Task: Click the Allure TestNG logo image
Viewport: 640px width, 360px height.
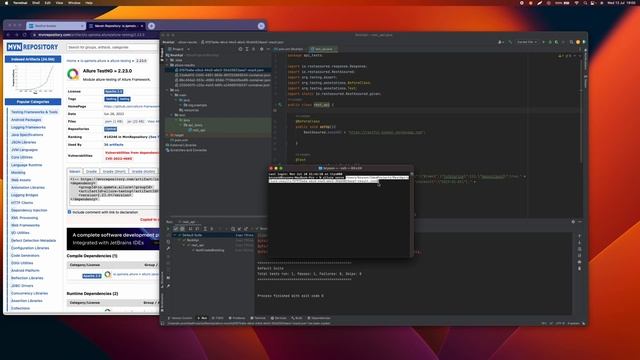Action: [x=73, y=74]
